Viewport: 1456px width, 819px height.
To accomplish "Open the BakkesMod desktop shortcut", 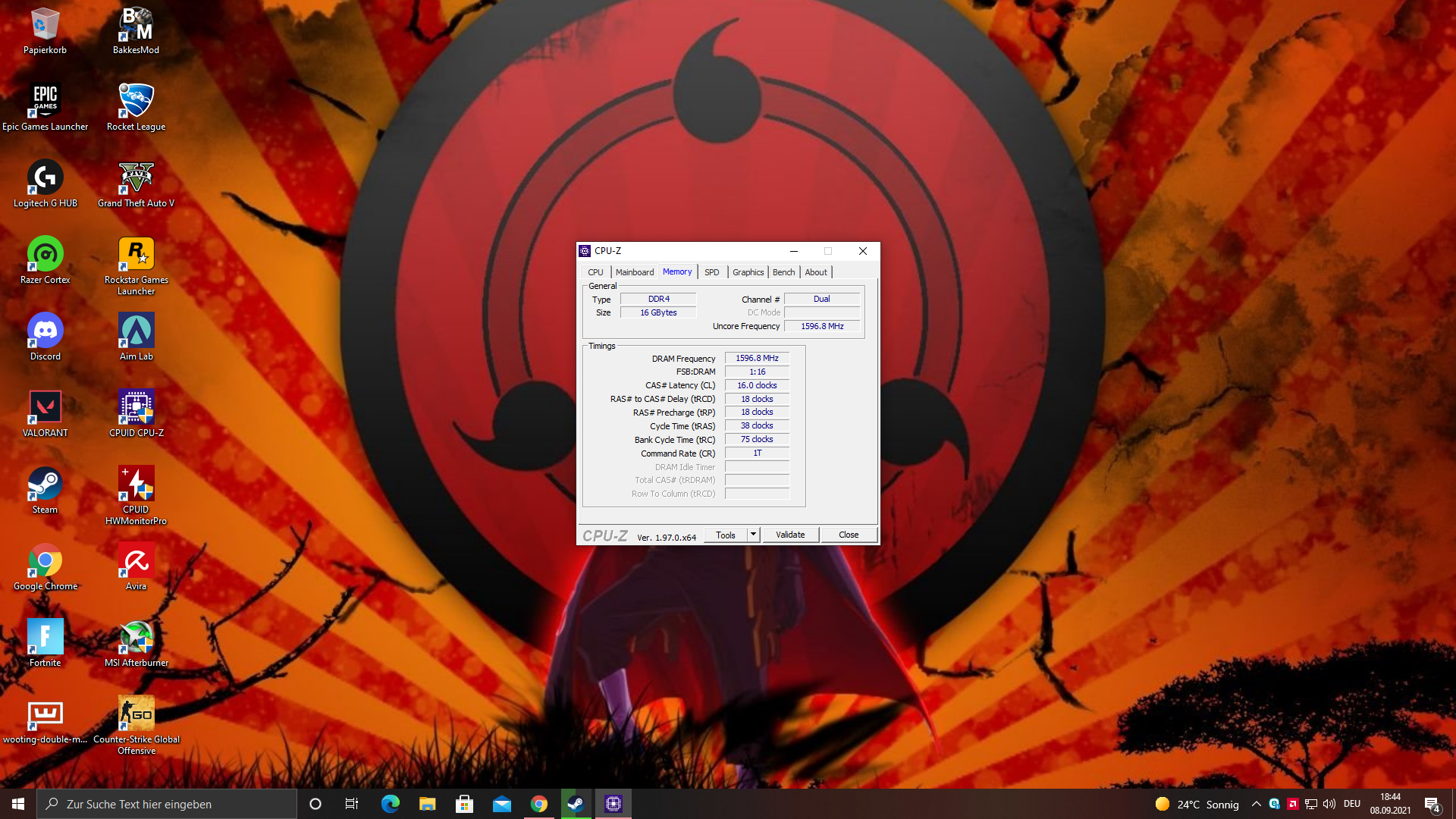I will point(136,25).
